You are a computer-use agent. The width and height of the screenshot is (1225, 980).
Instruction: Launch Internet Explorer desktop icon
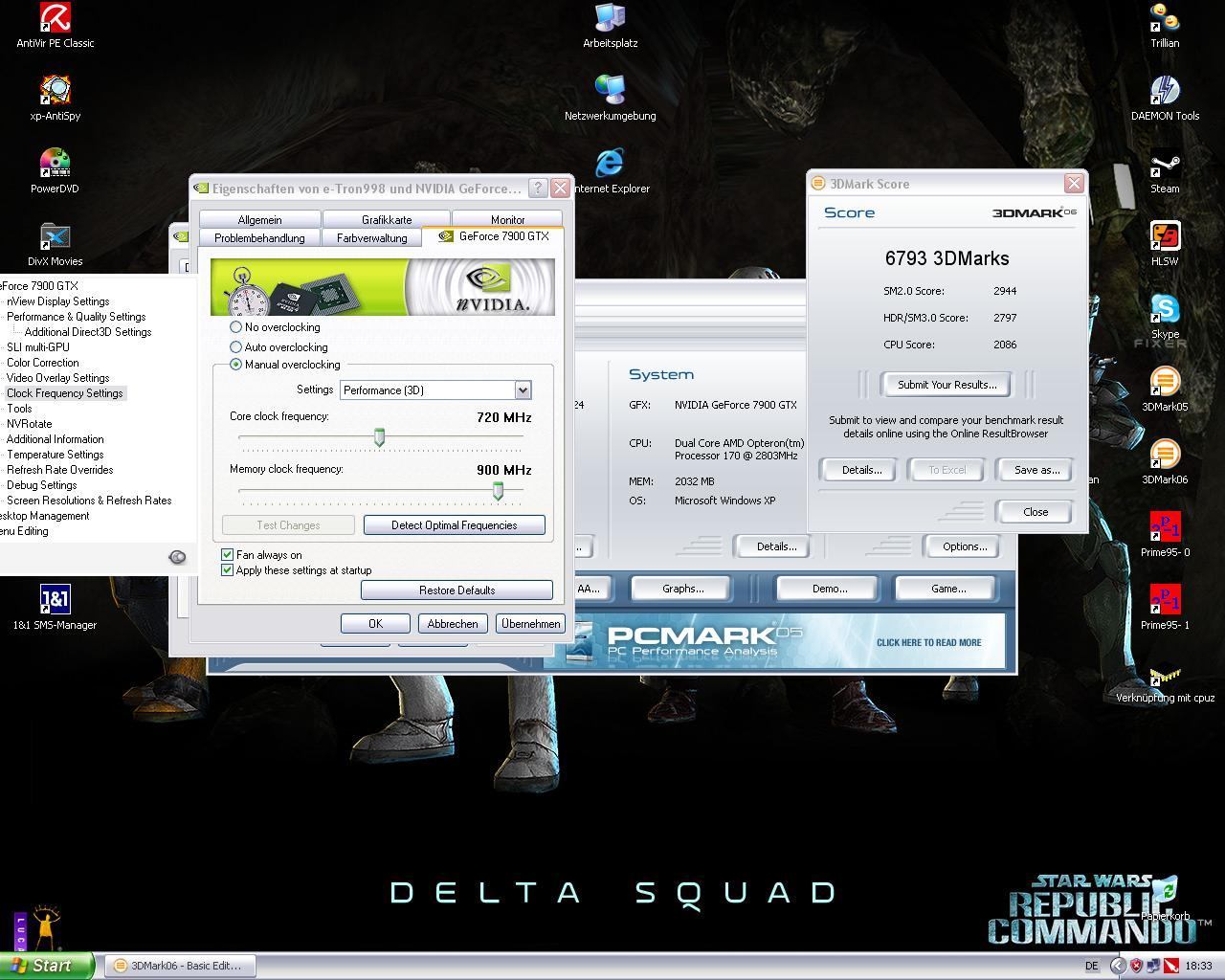610,170
